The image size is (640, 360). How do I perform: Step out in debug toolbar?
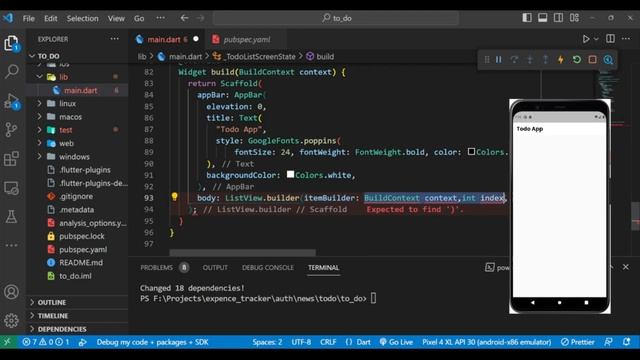pos(545,60)
